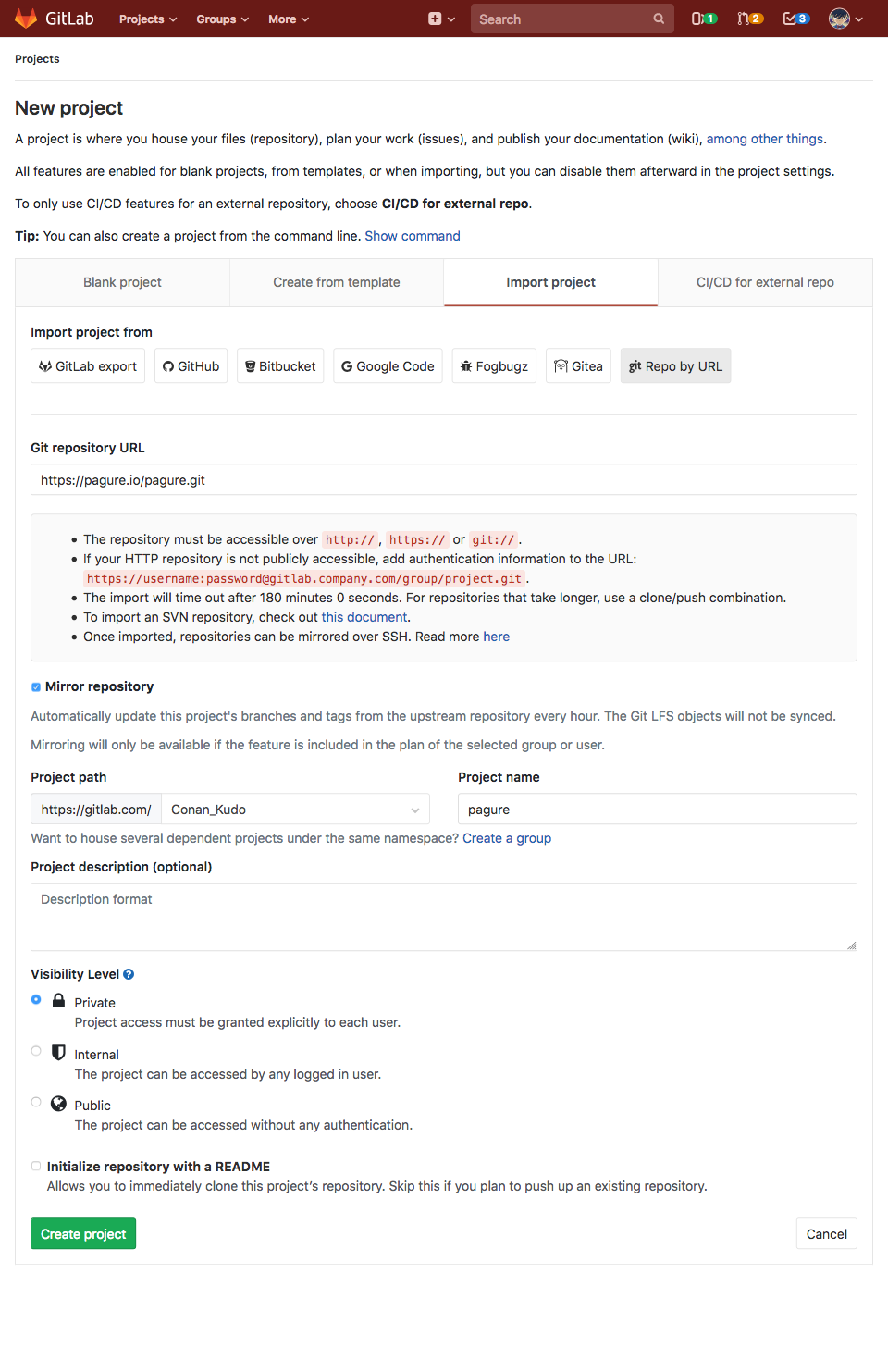Switch to CI/CD for external repo tab
Screen dimensions: 888x1372
pyautogui.click(x=765, y=282)
